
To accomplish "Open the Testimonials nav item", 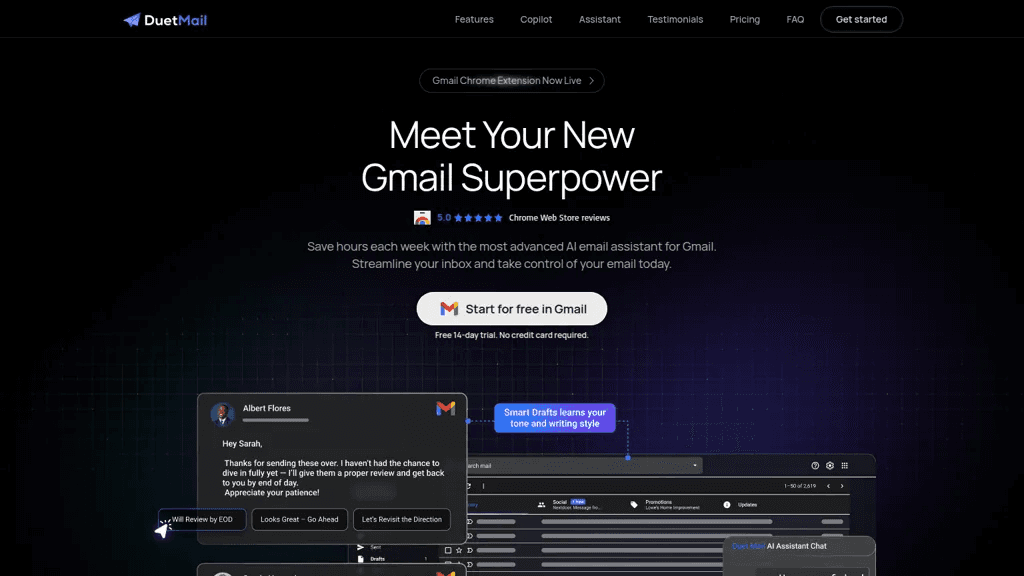I will [675, 20].
